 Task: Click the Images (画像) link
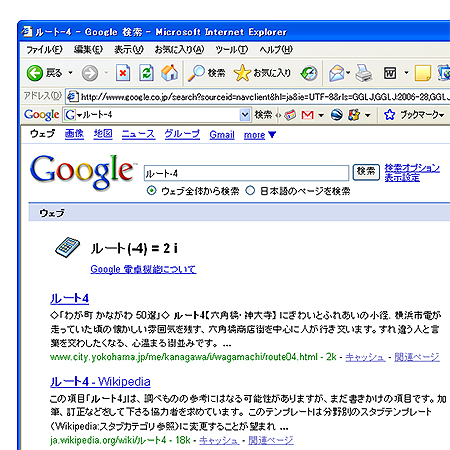tap(74, 134)
